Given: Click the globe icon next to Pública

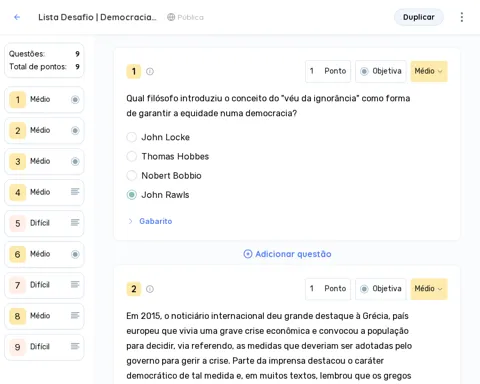Looking at the screenshot, I should click(171, 17).
